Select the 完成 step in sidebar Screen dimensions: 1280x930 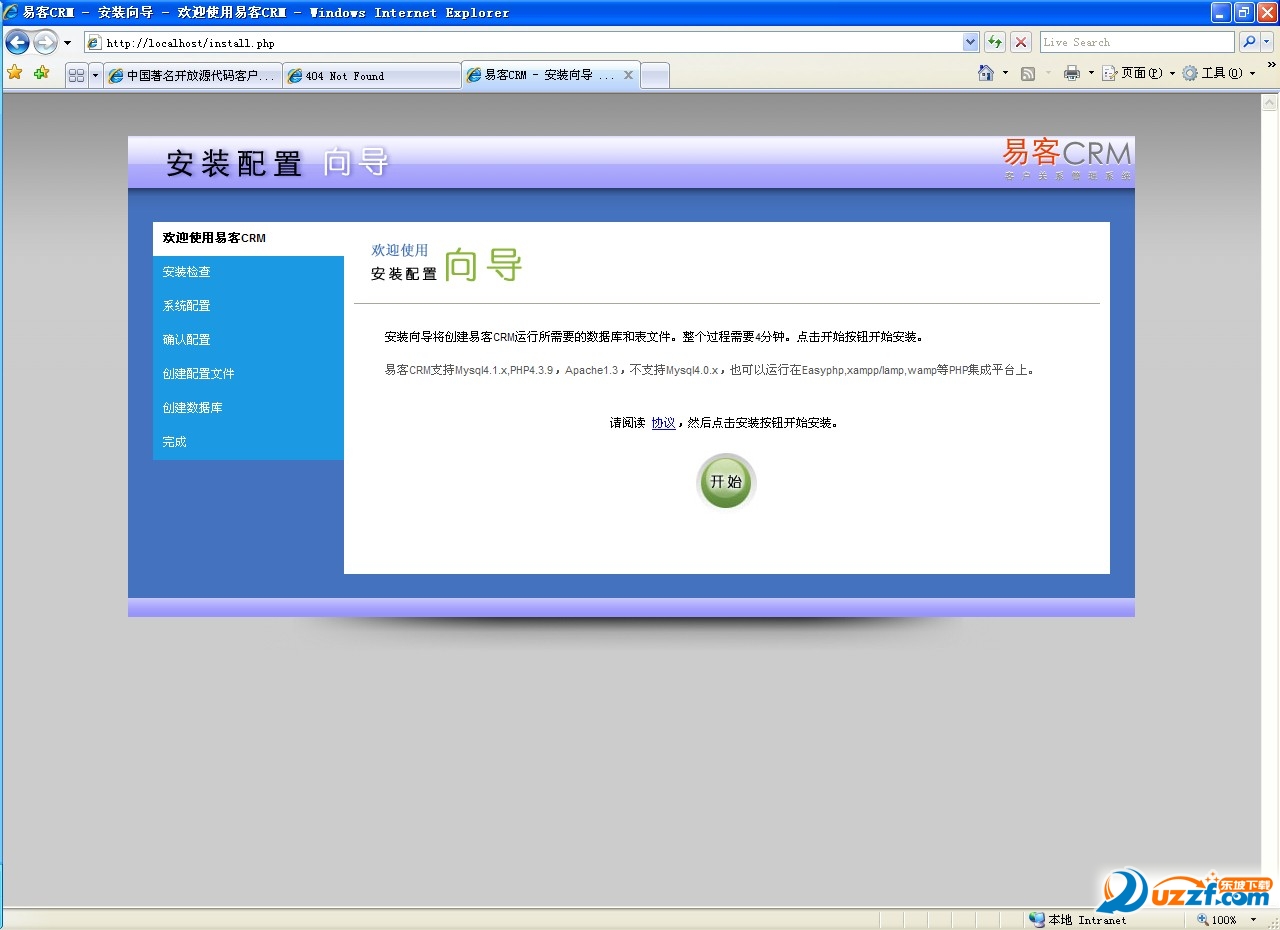click(248, 442)
